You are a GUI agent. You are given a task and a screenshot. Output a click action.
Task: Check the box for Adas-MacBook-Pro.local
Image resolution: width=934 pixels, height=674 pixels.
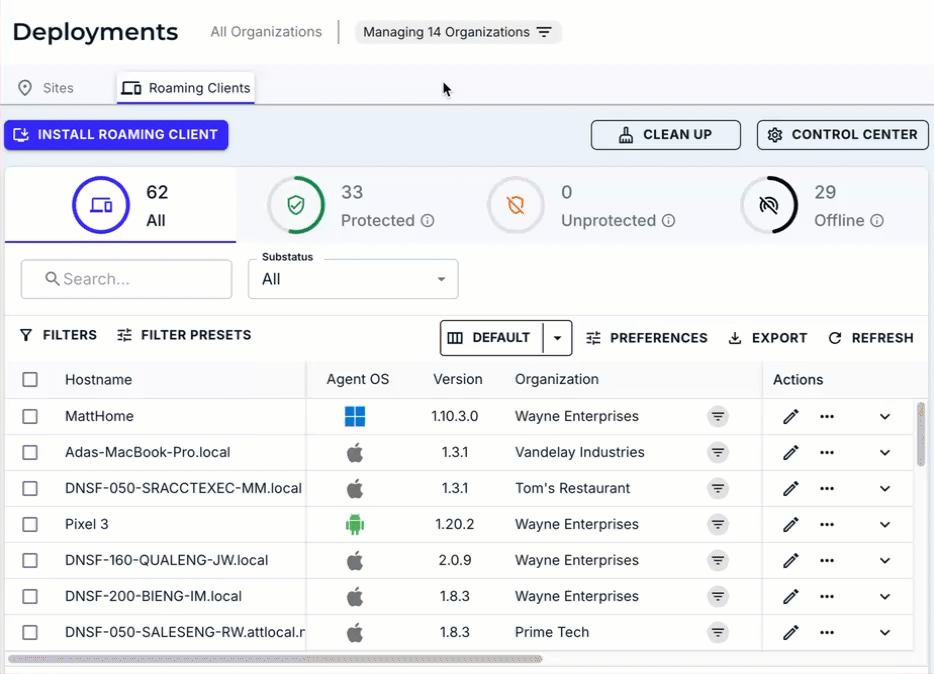(x=30, y=453)
